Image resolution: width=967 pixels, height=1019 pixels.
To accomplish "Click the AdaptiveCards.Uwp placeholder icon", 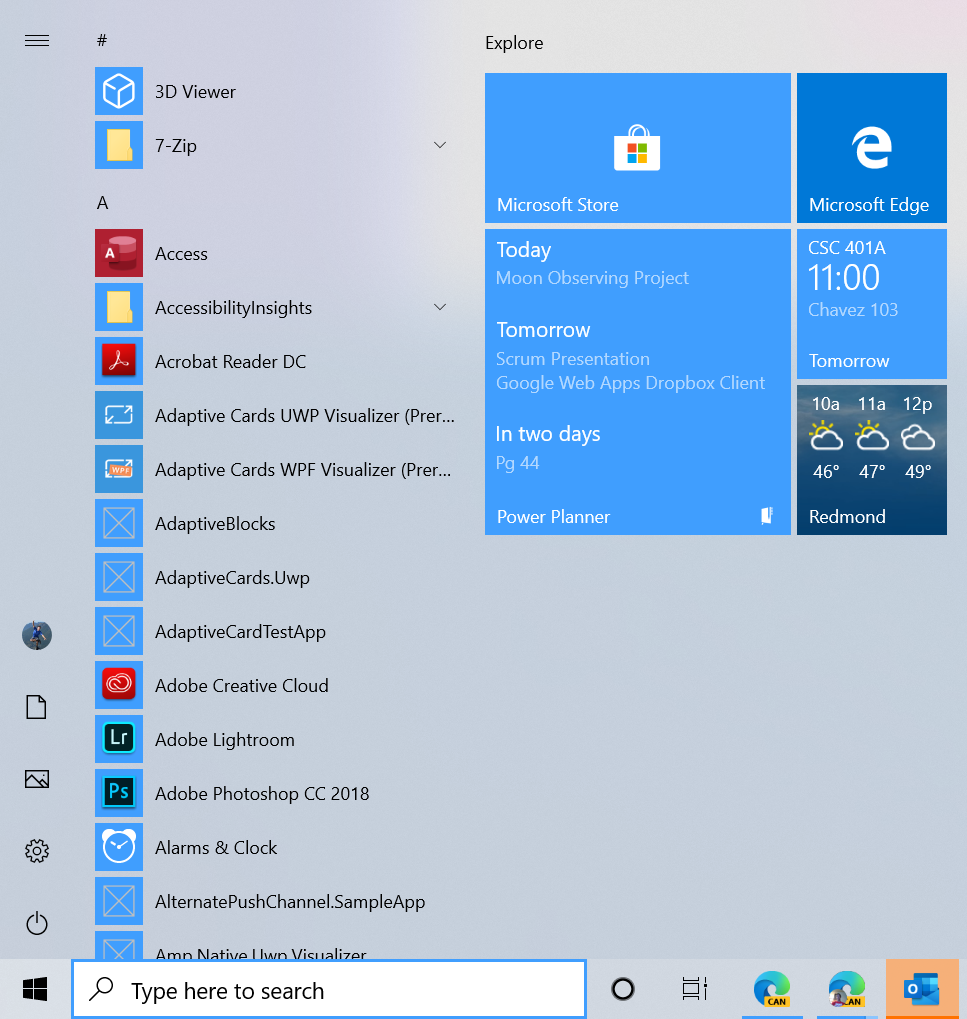I will (119, 576).
